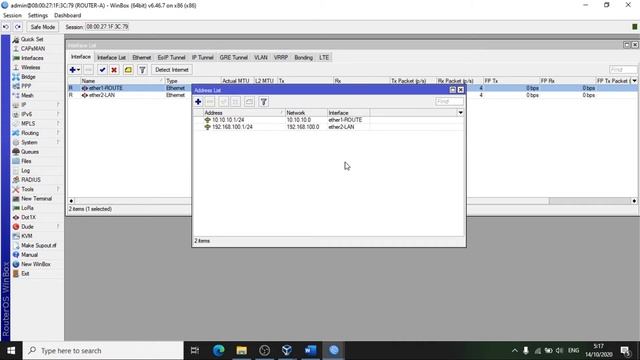Open PPP sidebar entry
The width and height of the screenshot is (640, 360).
pos(26,86)
